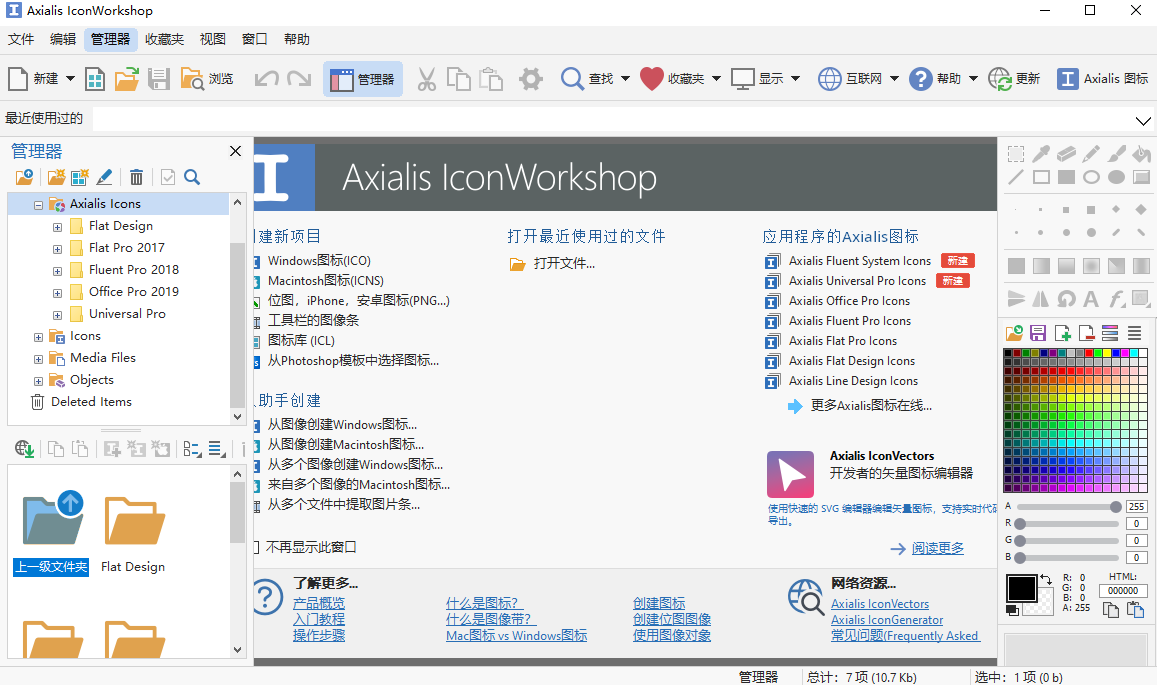This screenshot has height=685, width=1157.
Task: Click the open folder toolbar icon
Action: pyautogui.click(x=127, y=78)
